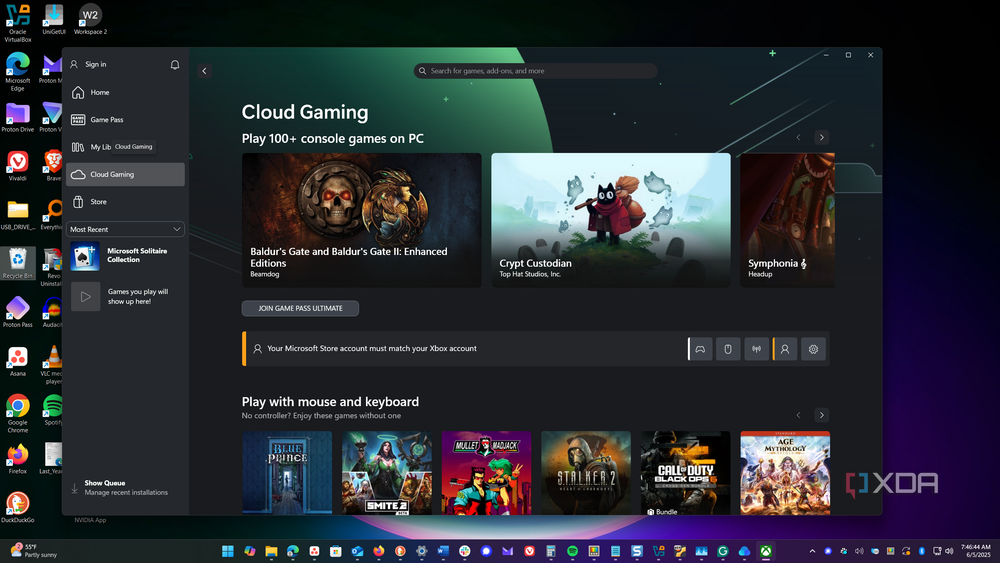Open Firefox desktop shortcut

click(x=18, y=459)
